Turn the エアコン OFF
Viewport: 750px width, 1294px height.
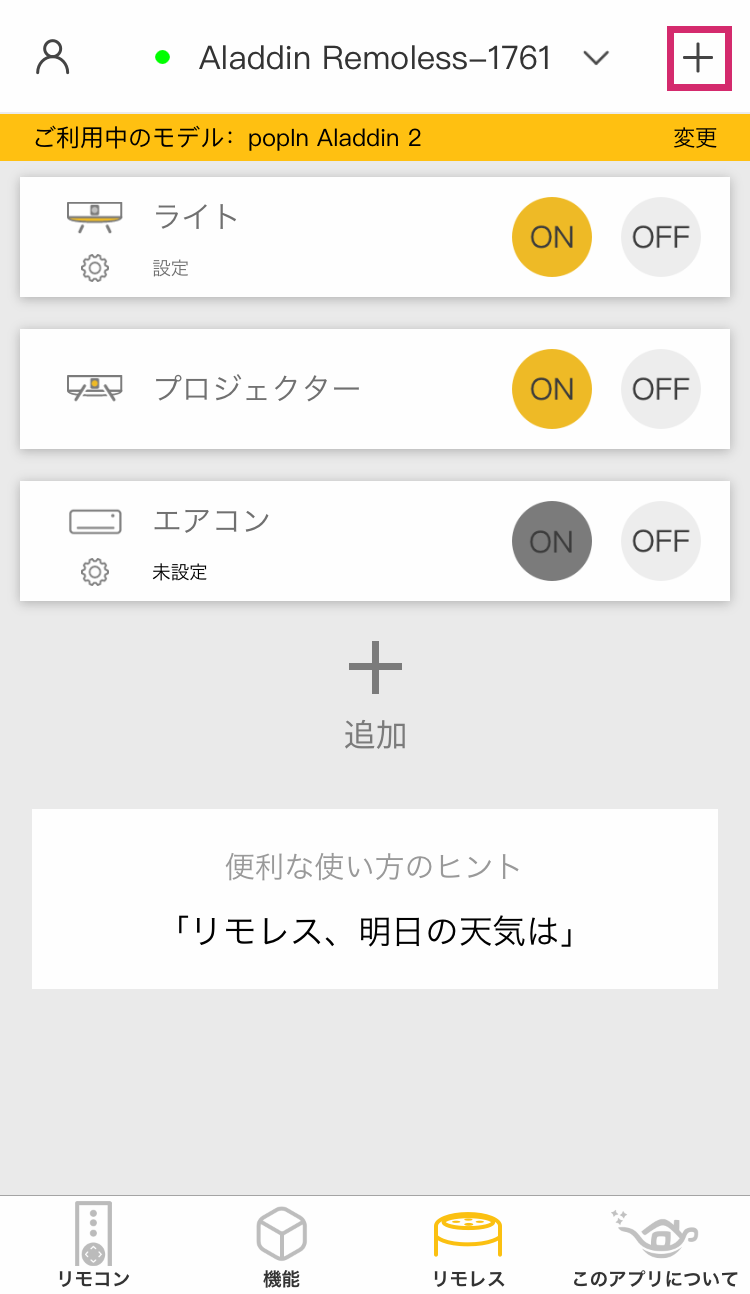tap(661, 541)
